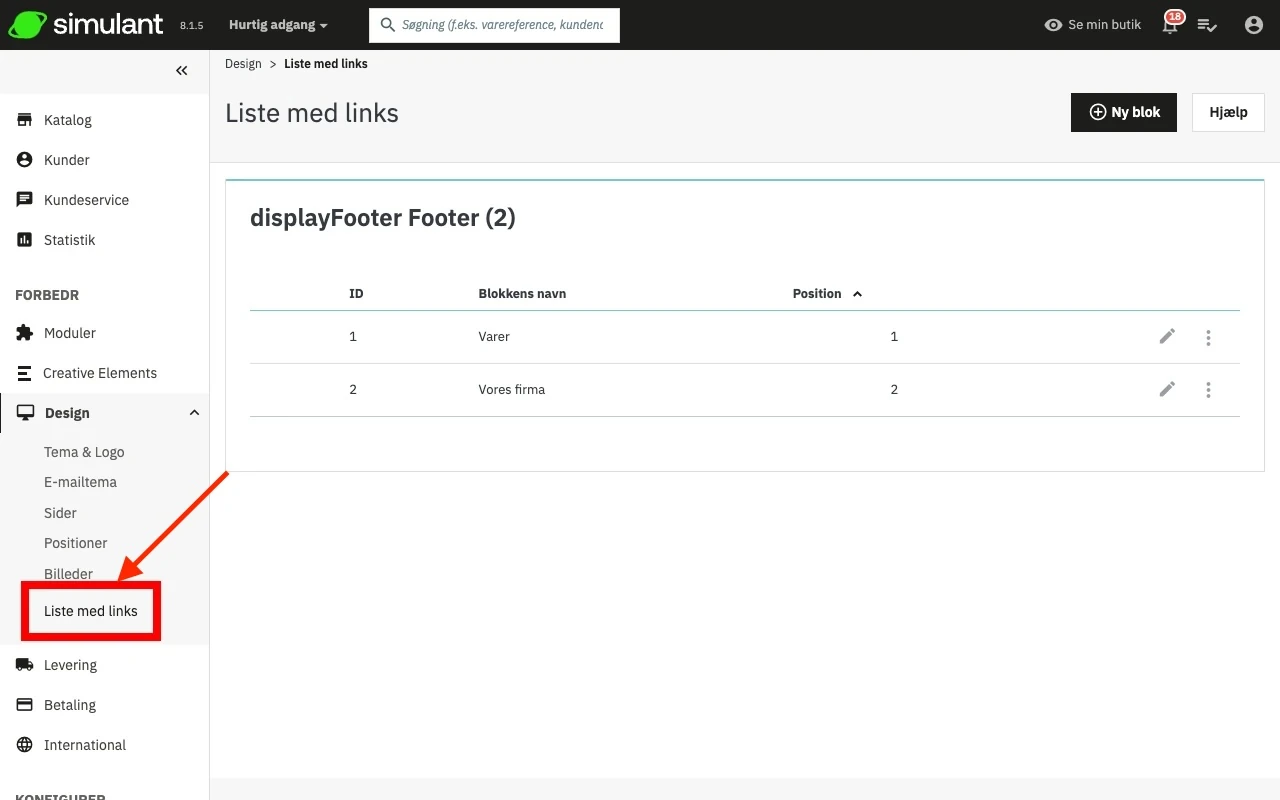1280x800 pixels.
Task: Click the Statistik bar chart icon
Action: [22, 239]
